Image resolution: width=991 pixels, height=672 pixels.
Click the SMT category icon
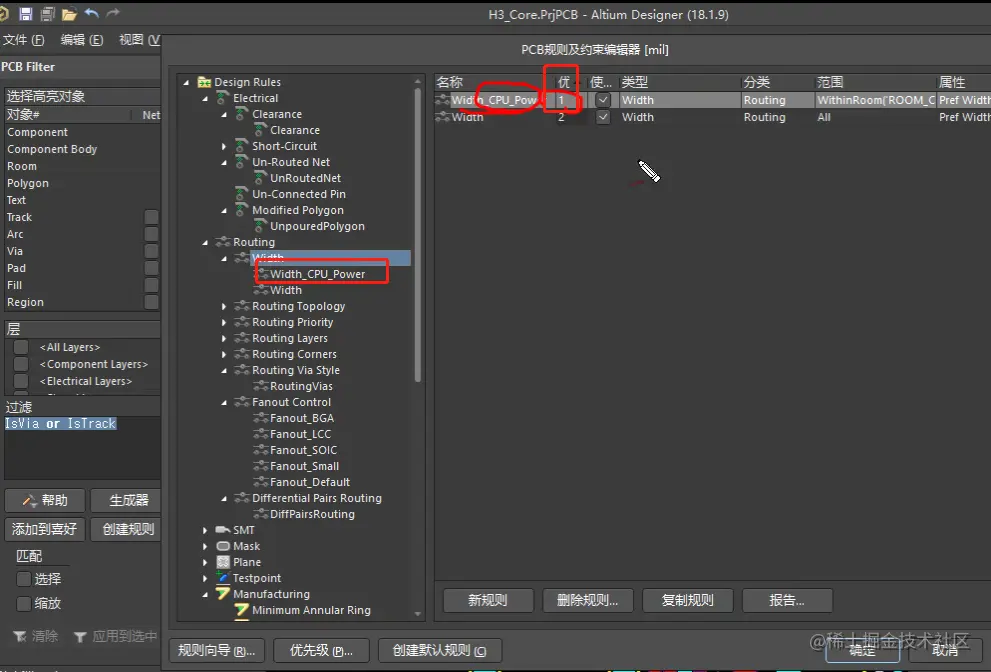(x=222, y=530)
